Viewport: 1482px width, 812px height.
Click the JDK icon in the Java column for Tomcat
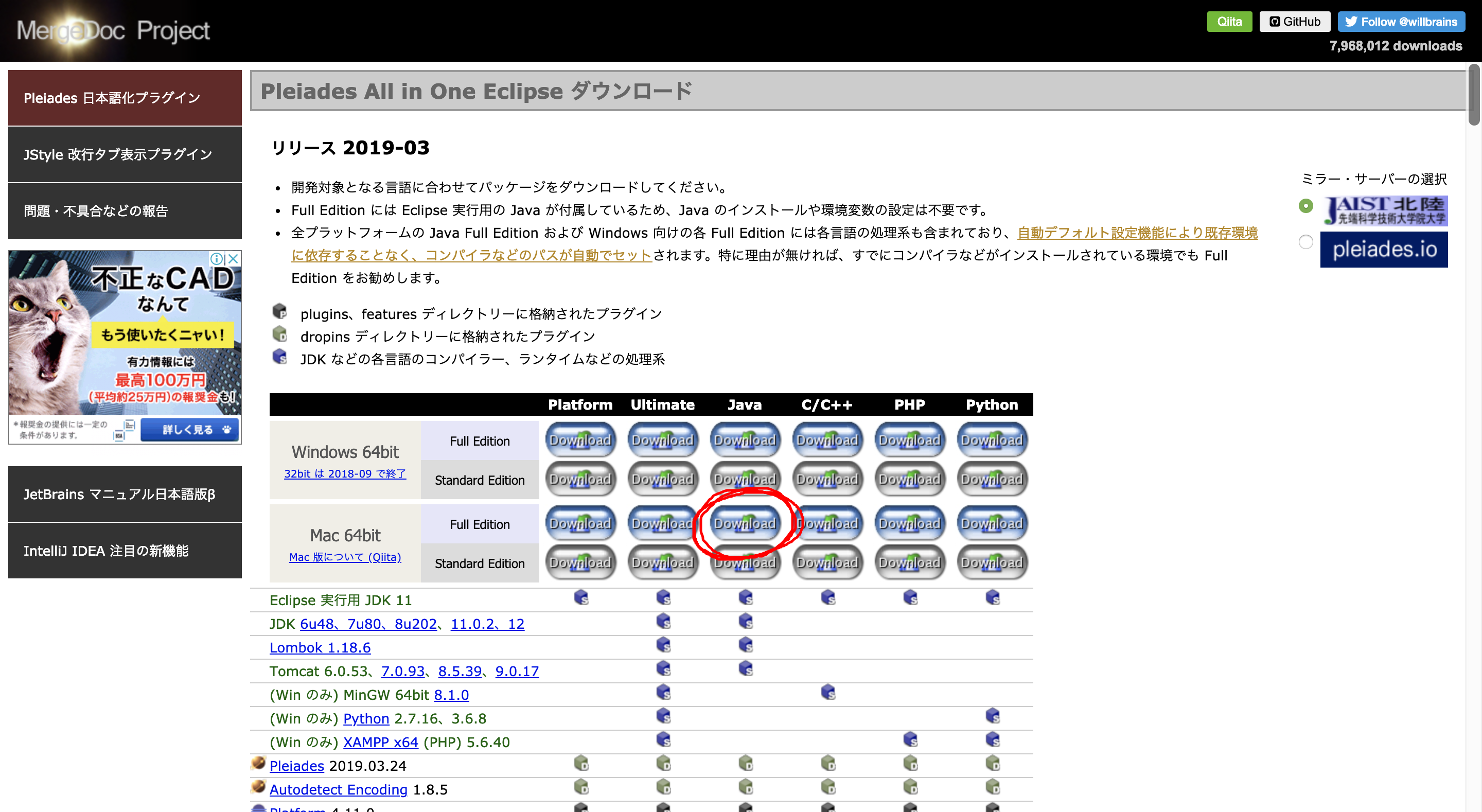point(746,669)
